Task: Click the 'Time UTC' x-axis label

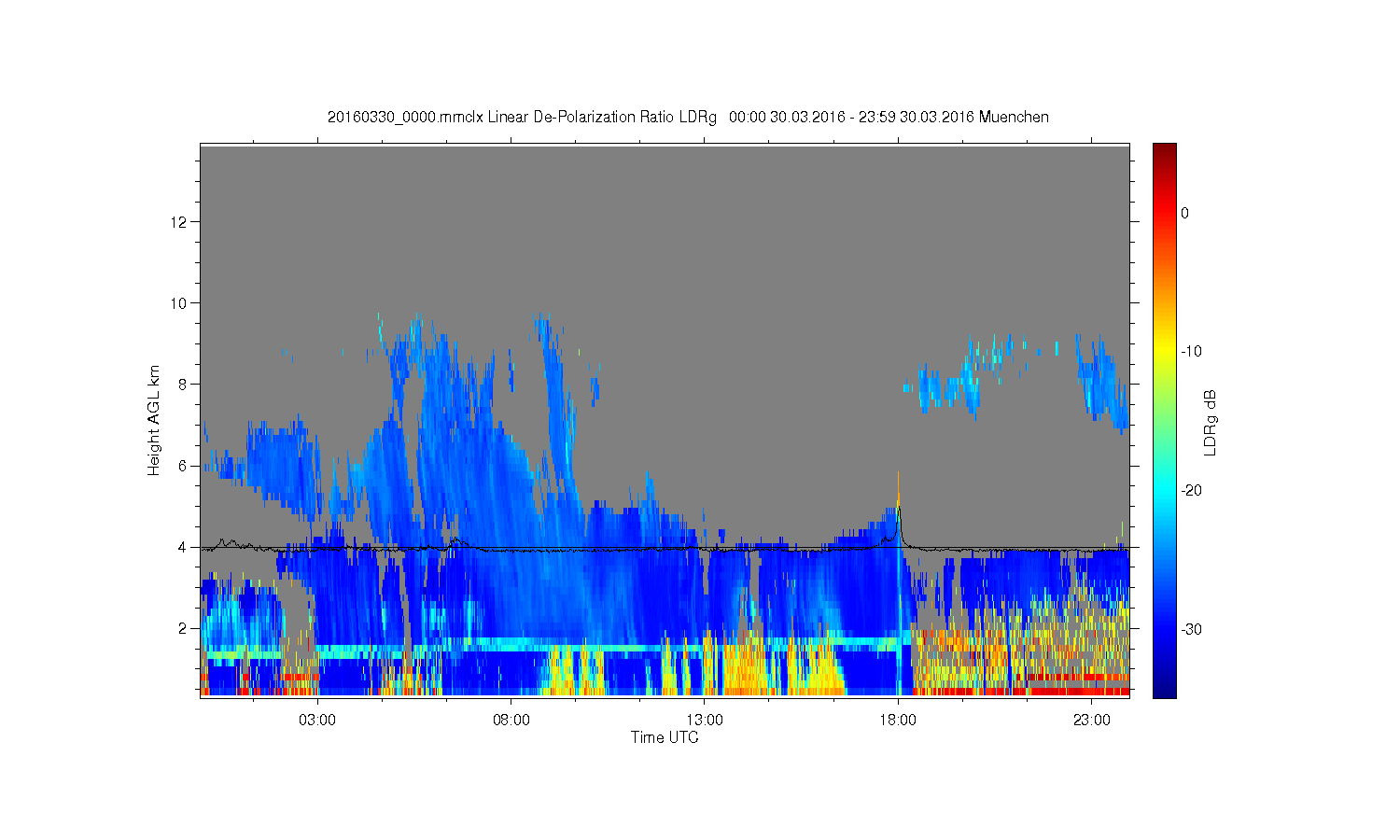Action: (x=665, y=737)
